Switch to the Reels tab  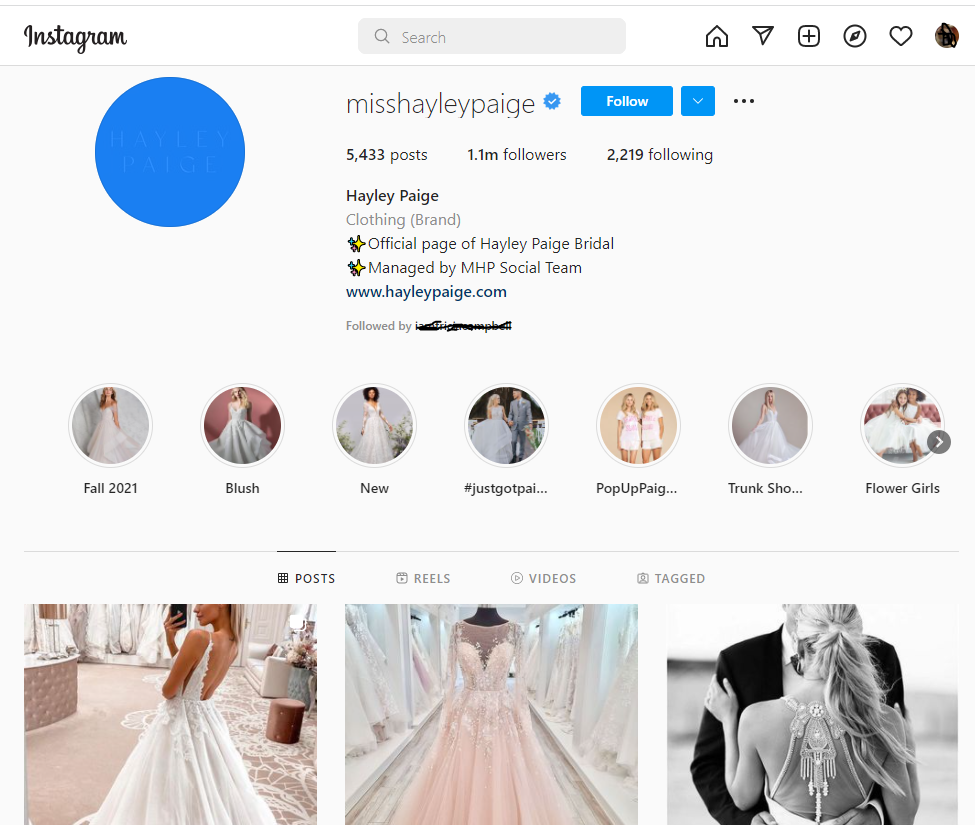tap(423, 578)
